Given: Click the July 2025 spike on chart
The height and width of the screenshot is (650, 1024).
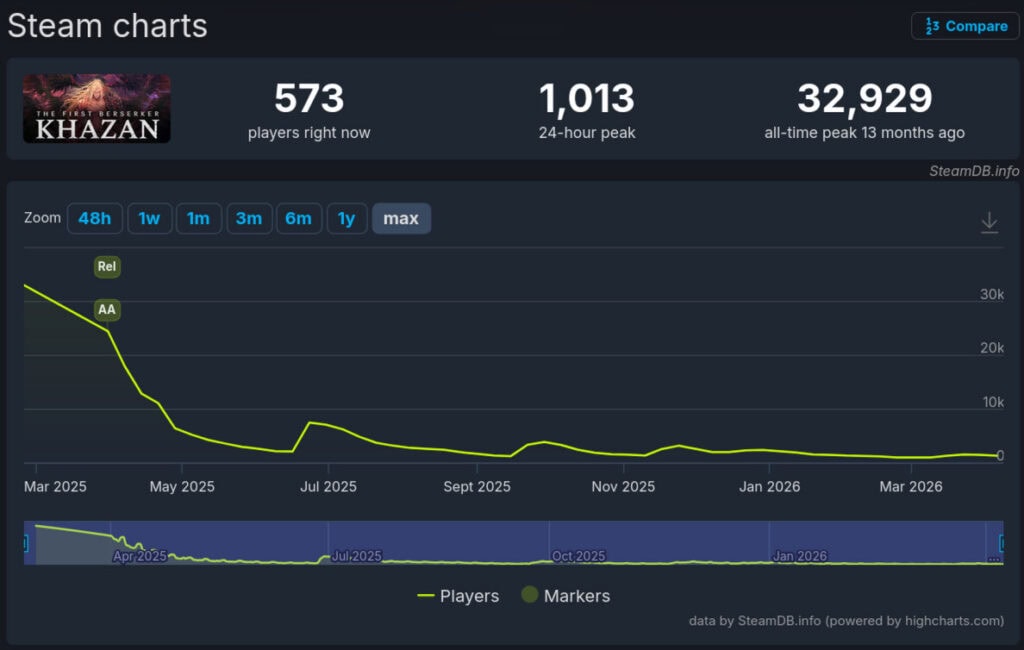Looking at the screenshot, I should pyautogui.click(x=310, y=423).
